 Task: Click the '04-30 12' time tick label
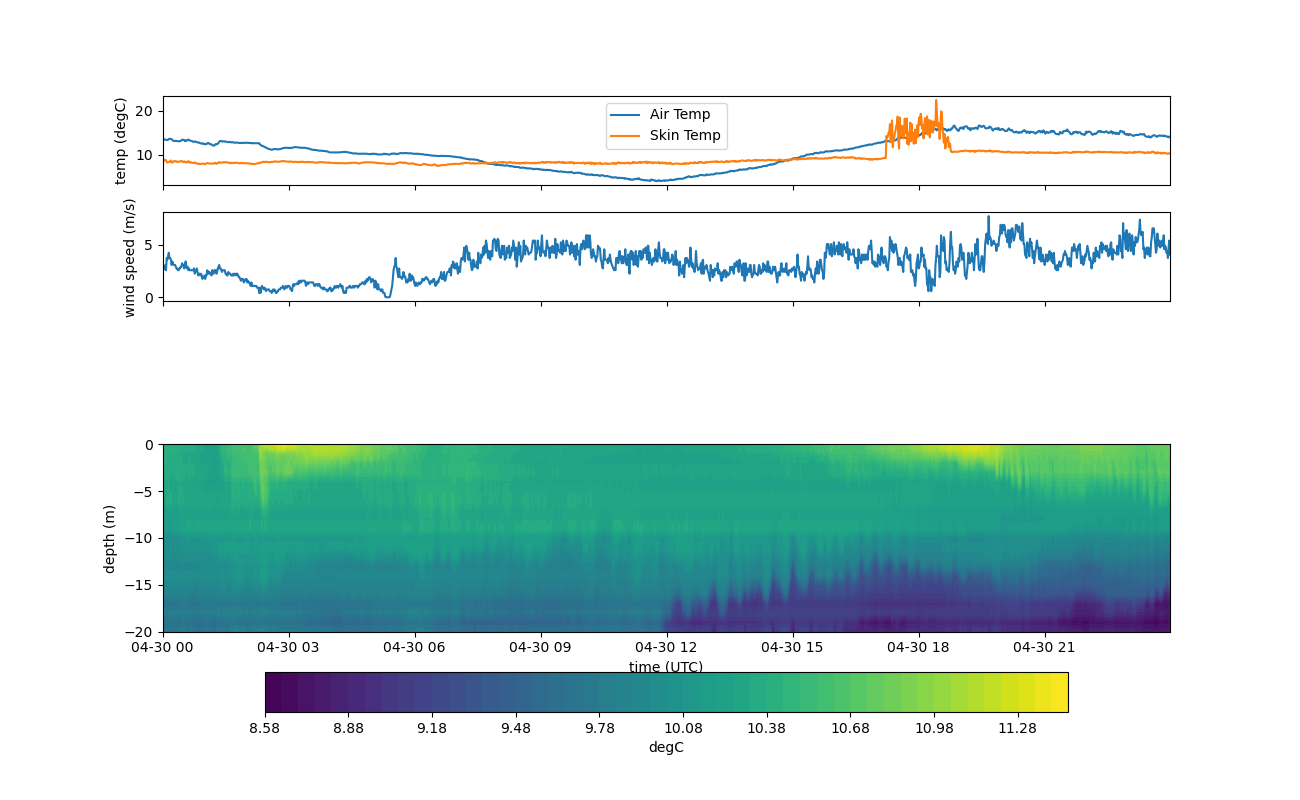[x=666, y=647]
